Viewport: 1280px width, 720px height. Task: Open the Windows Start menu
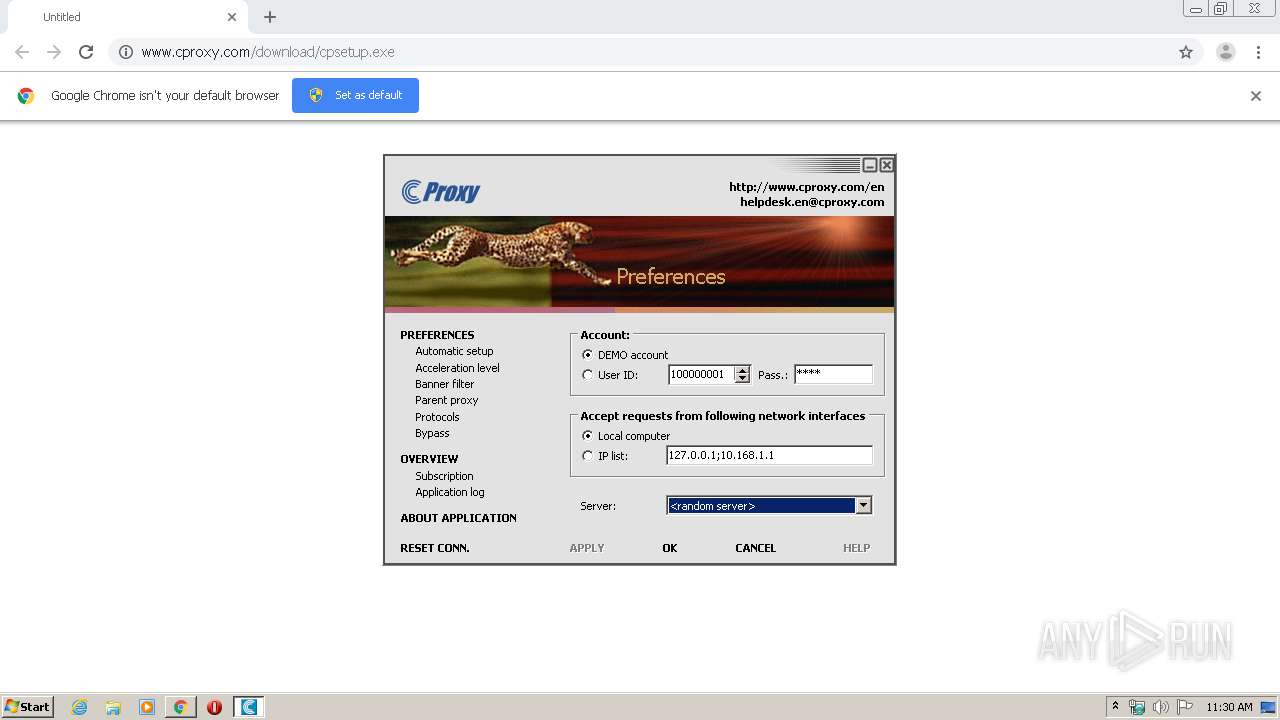(x=28, y=707)
